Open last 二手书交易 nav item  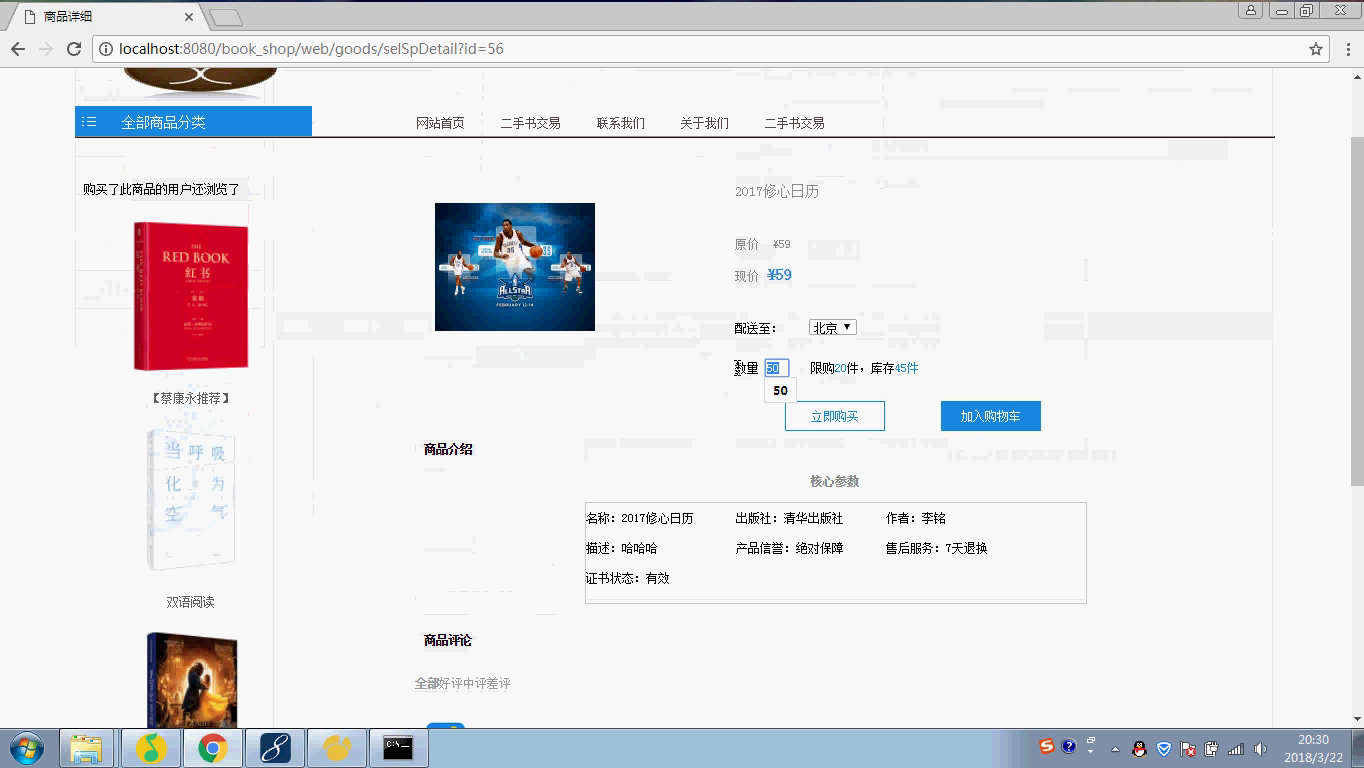[795, 123]
